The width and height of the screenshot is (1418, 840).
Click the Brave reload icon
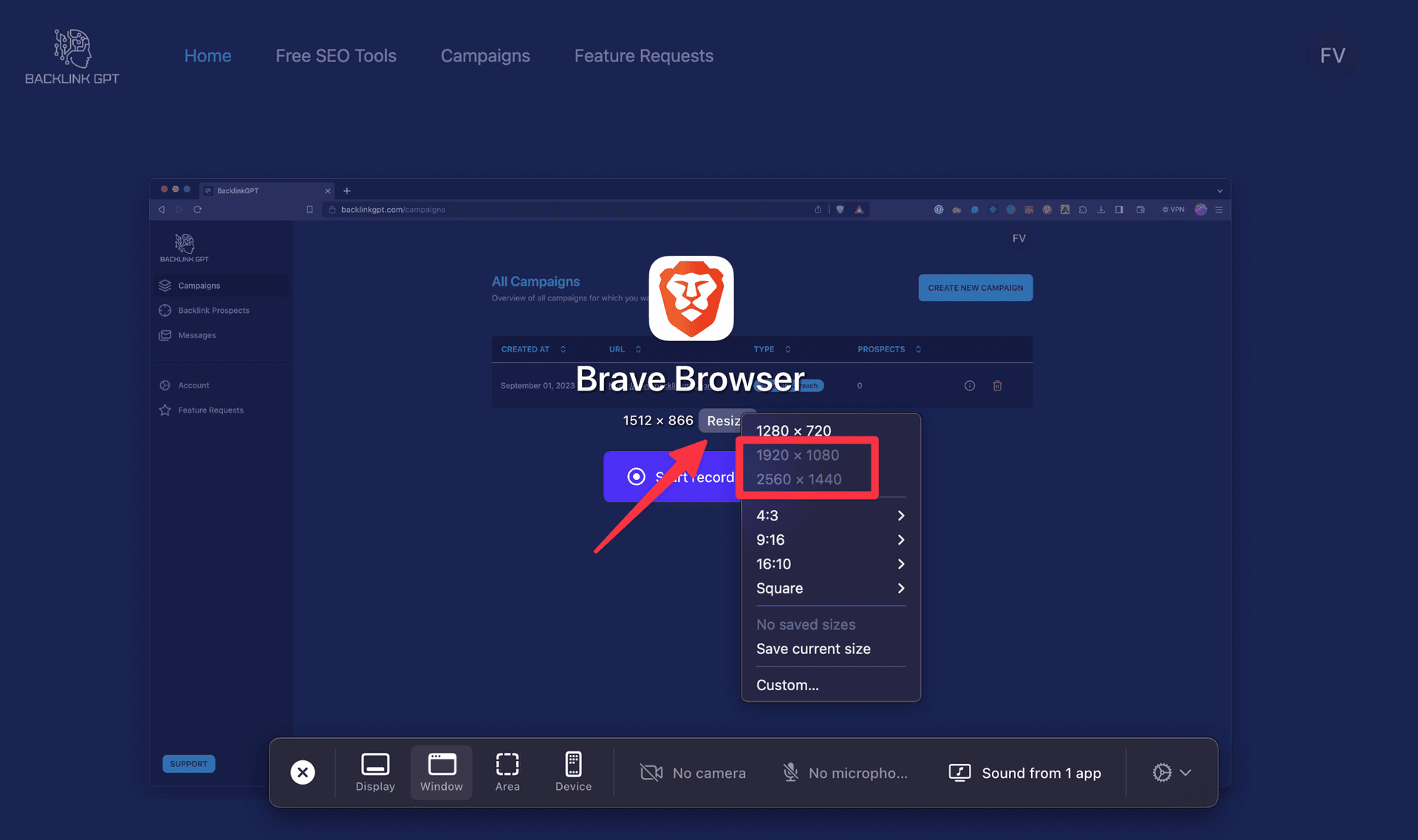pos(197,210)
